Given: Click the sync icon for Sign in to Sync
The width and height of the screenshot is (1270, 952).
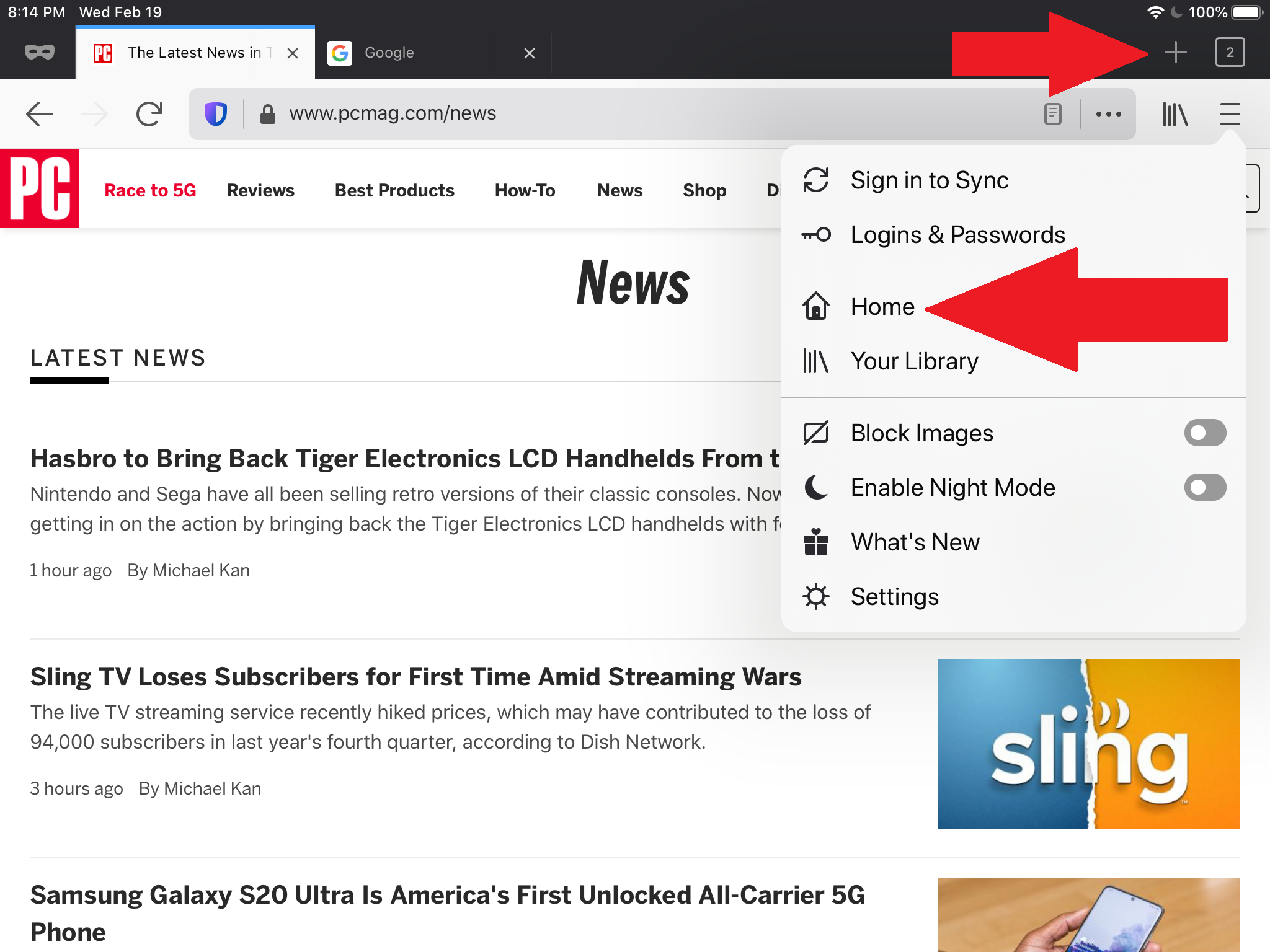Looking at the screenshot, I should tap(815, 180).
